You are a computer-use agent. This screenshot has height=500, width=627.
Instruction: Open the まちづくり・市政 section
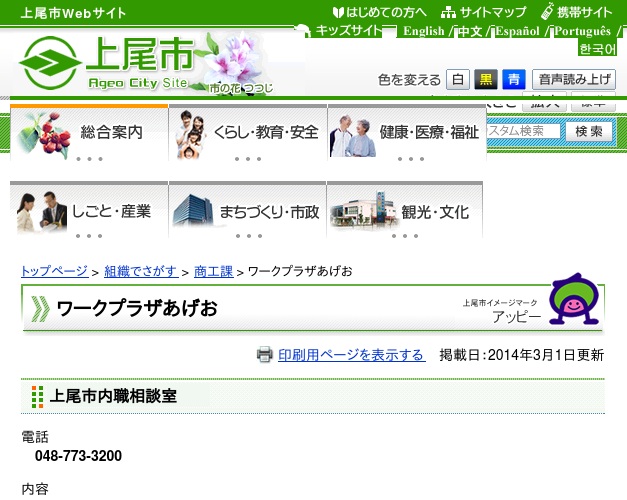click(247, 212)
